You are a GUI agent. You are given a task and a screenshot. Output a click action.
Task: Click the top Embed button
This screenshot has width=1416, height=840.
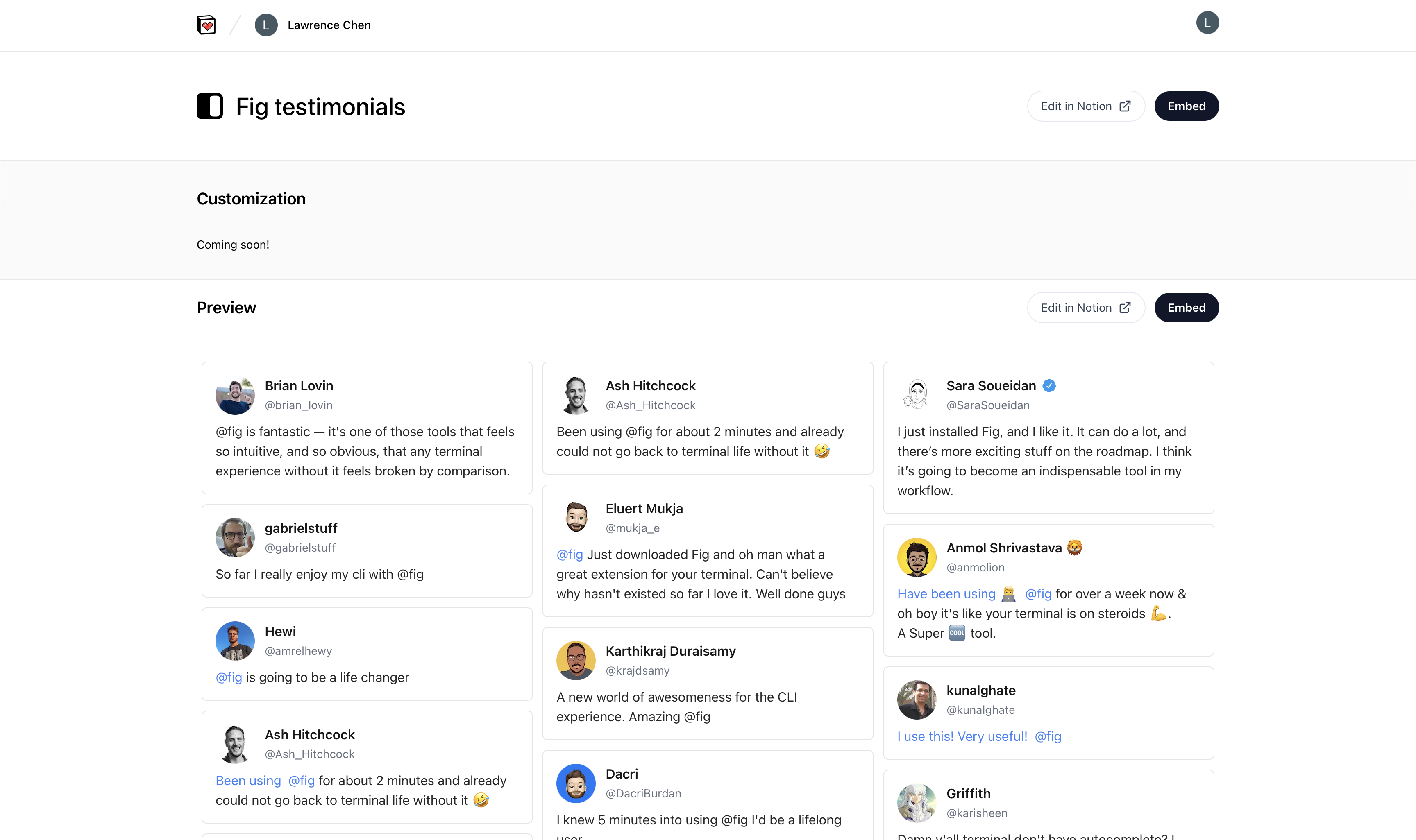pos(1186,106)
